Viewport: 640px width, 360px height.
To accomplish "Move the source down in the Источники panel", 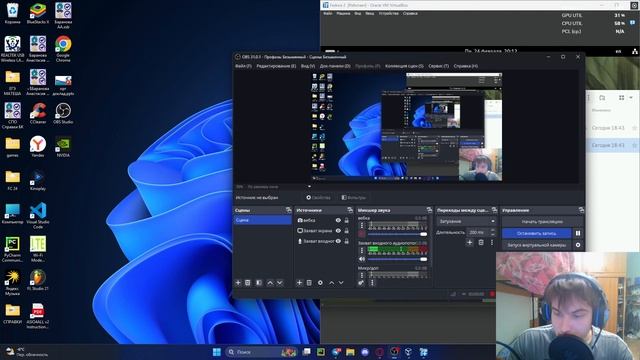I will [341, 282].
